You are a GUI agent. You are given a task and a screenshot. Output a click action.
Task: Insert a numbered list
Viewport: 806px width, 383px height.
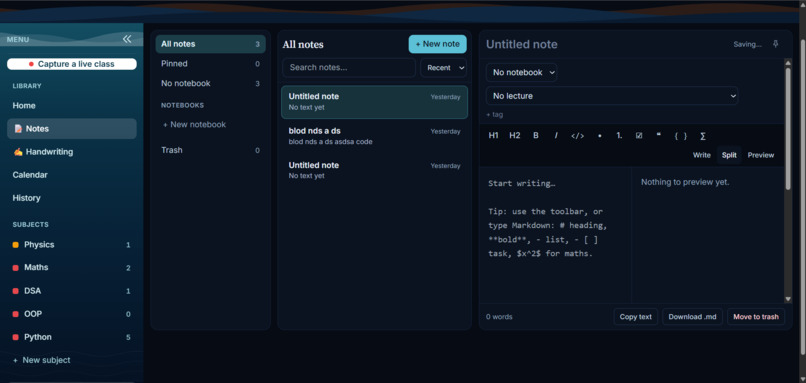(x=619, y=136)
